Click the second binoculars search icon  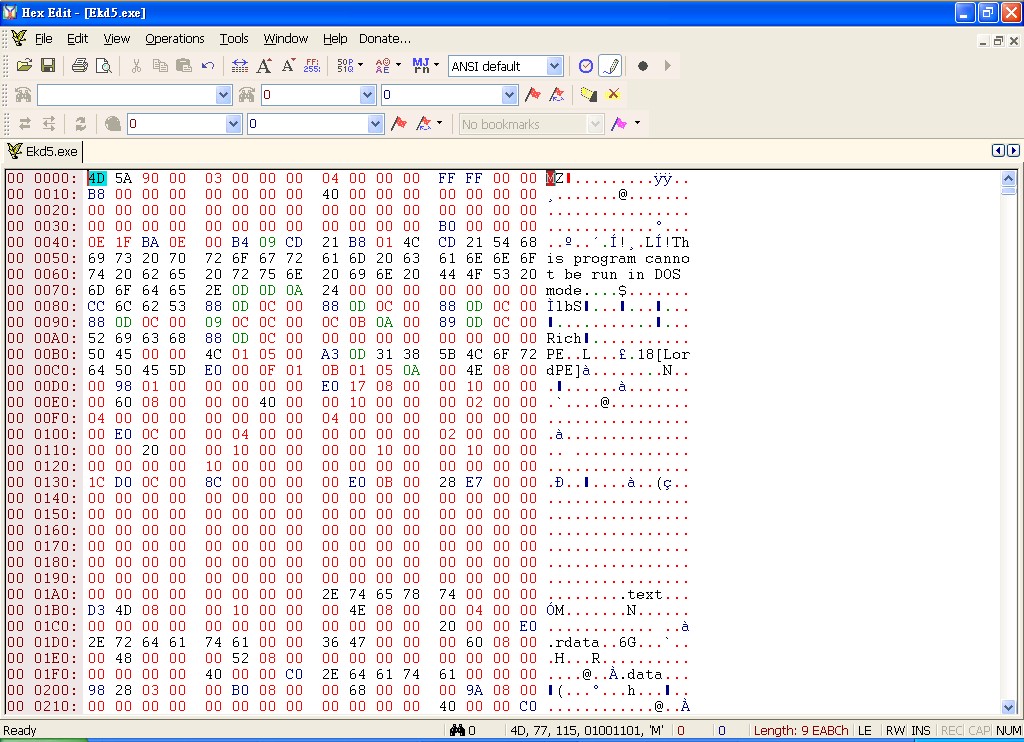tap(246, 95)
